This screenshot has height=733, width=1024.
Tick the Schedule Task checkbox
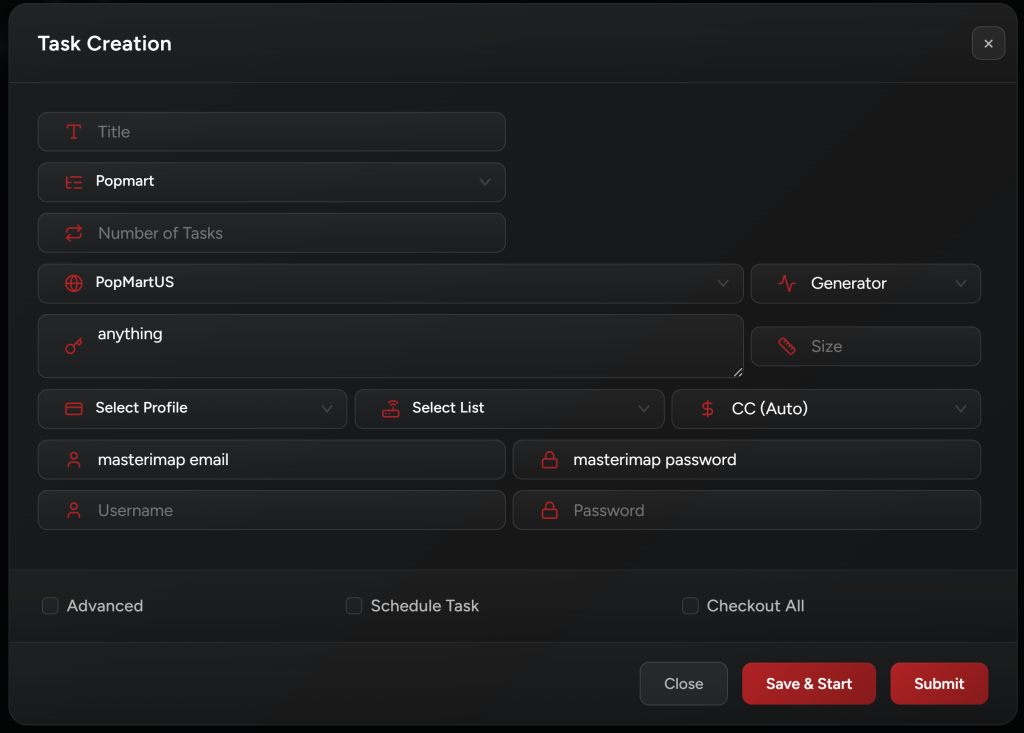(354, 606)
